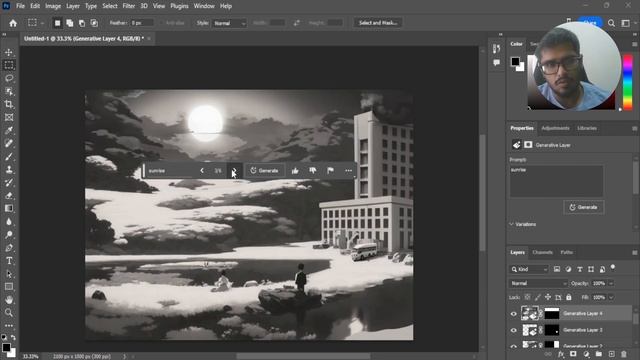Open the workspace switcher icon

[x=625, y=23]
